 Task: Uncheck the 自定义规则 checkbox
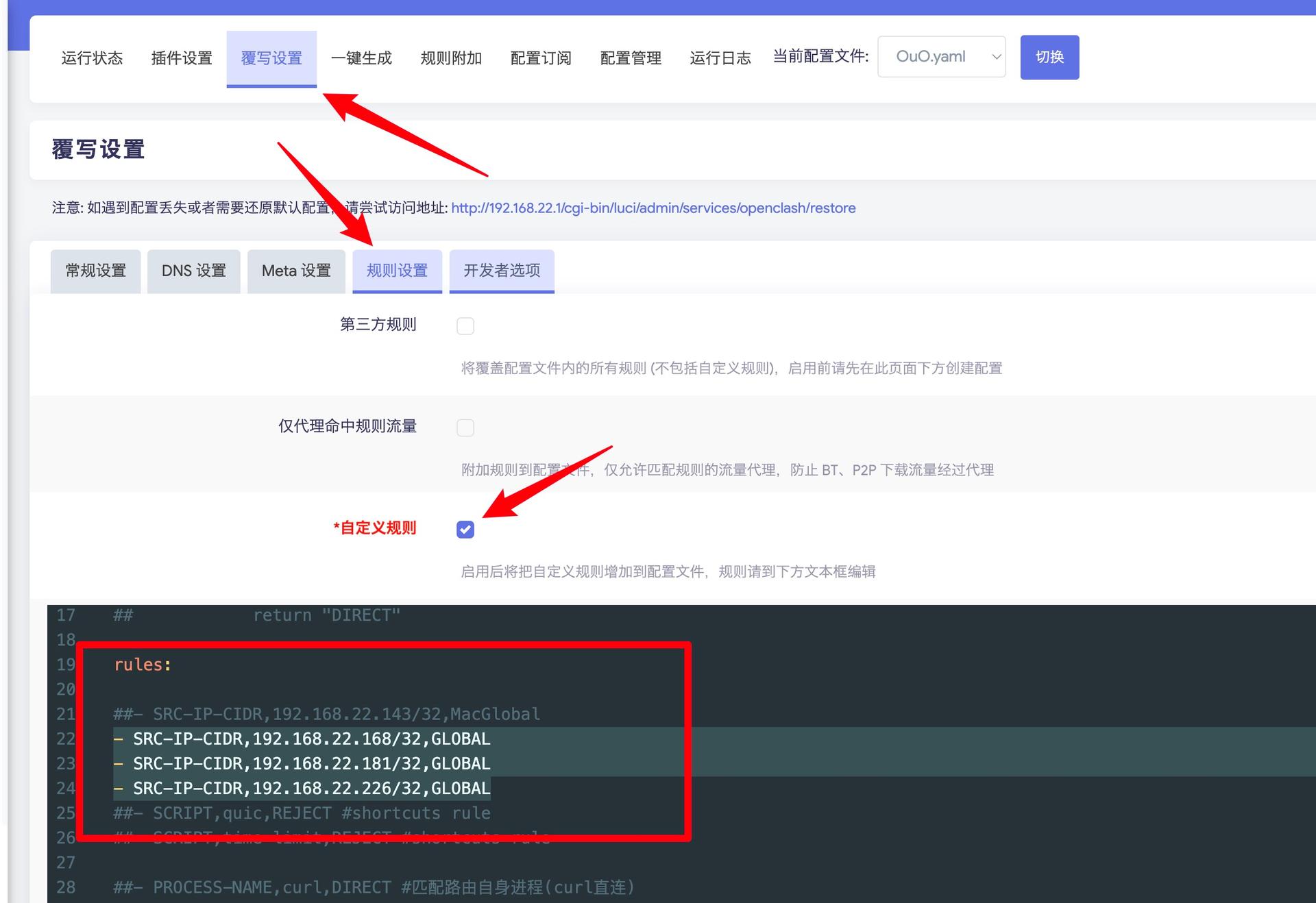coord(465,530)
